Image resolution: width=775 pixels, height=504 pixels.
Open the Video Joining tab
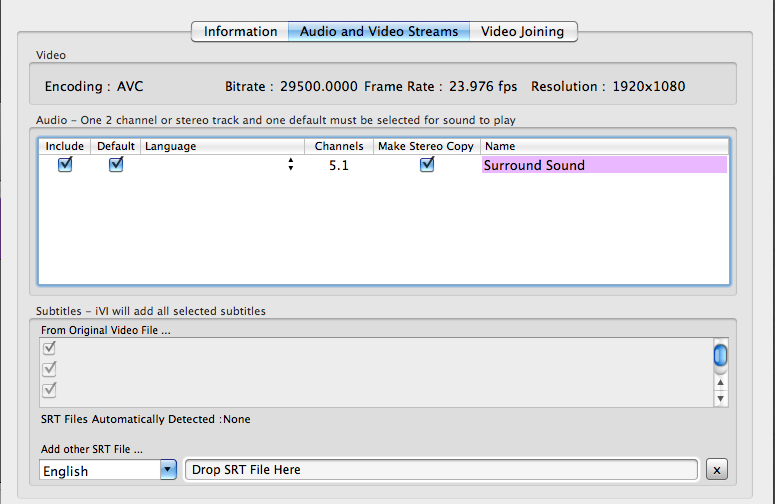522,31
